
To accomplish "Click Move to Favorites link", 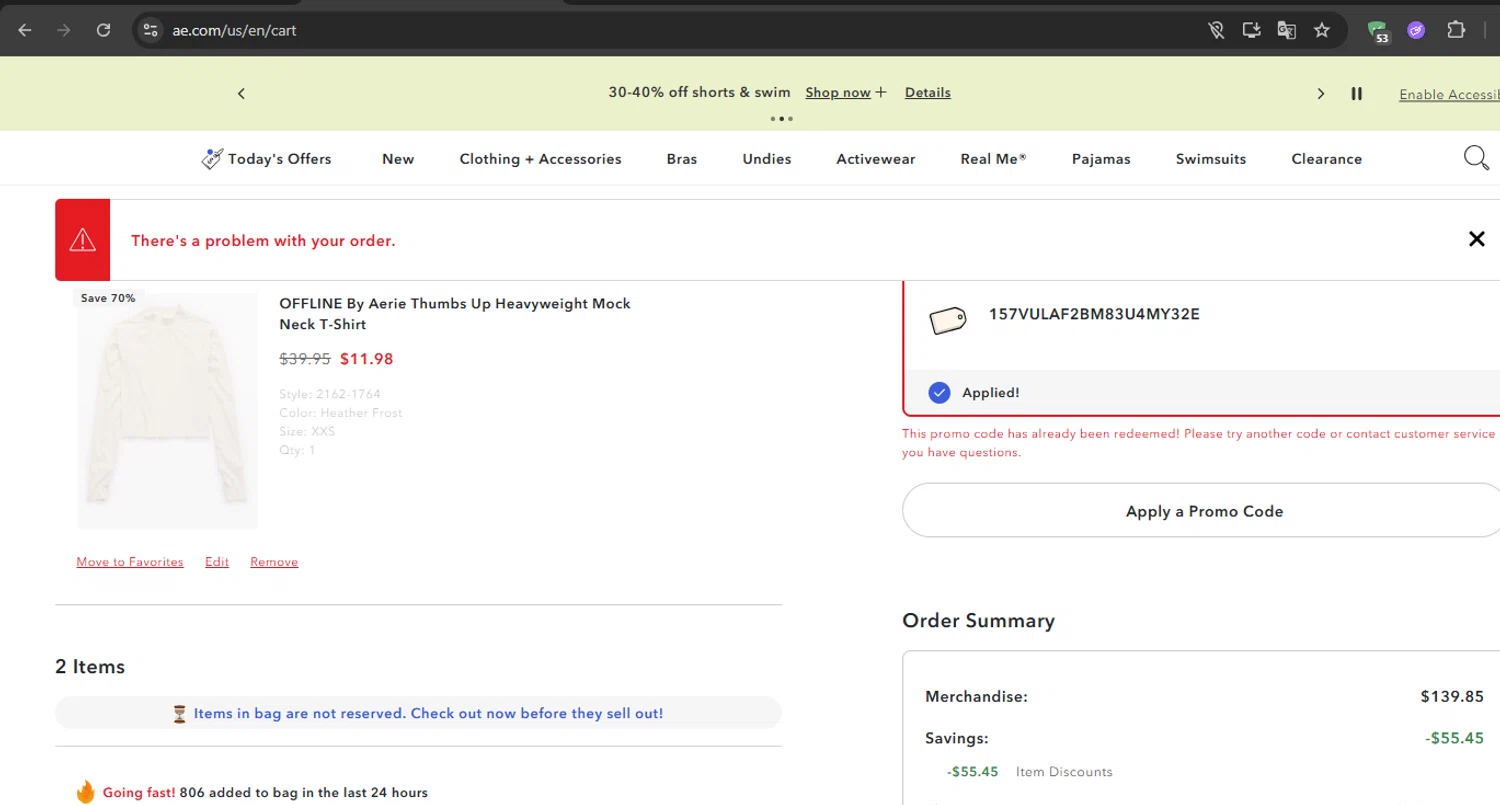I will coord(130,562).
